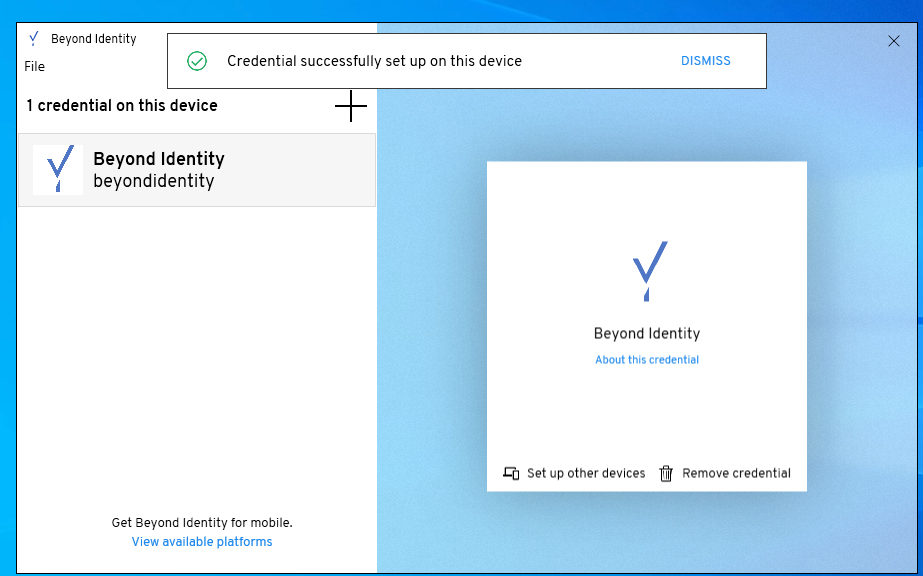Dismiss the success notification
This screenshot has height=576, width=923.
tap(705, 61)
